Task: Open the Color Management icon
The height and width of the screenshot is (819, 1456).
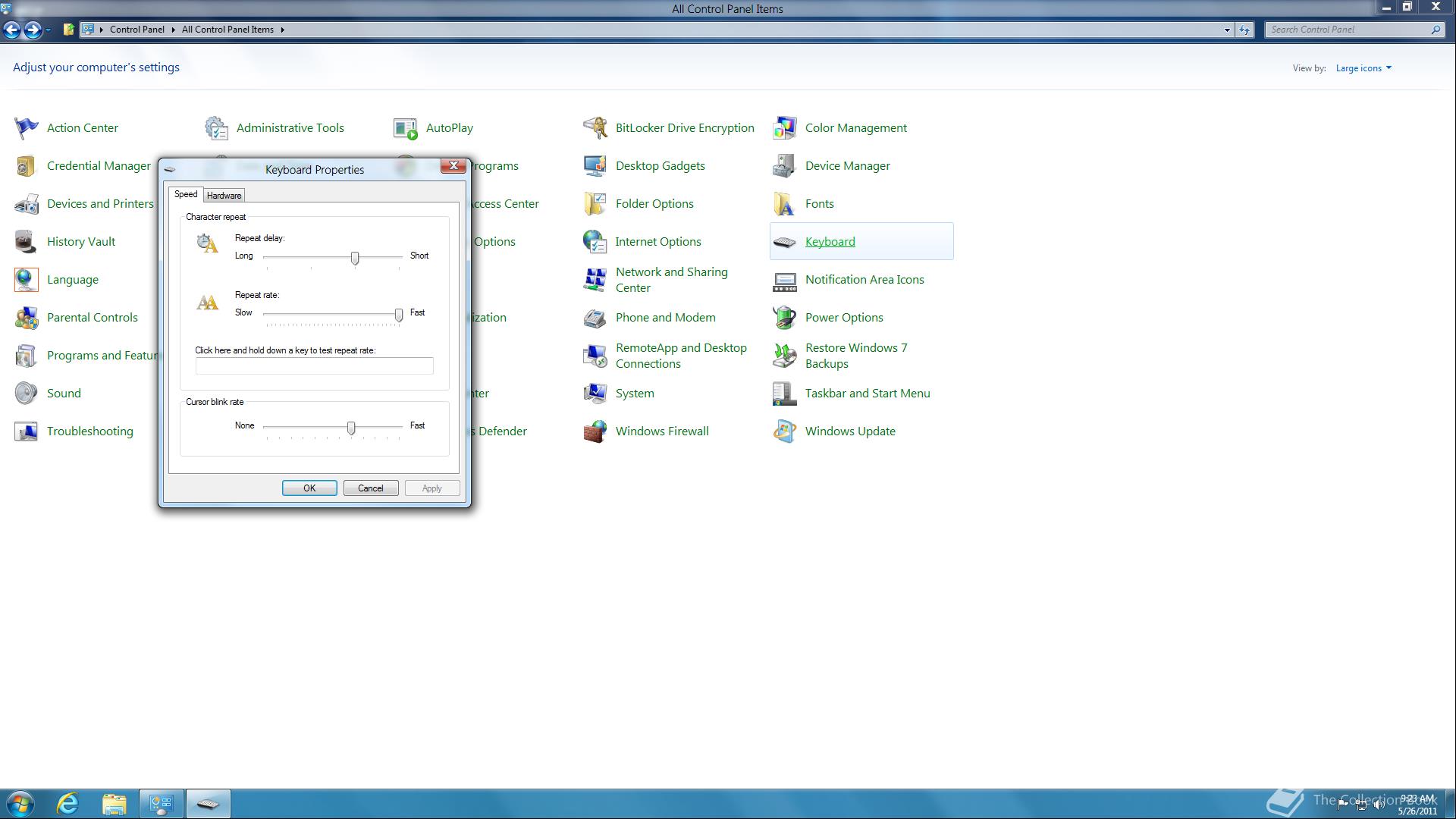Action: [785, 128]
